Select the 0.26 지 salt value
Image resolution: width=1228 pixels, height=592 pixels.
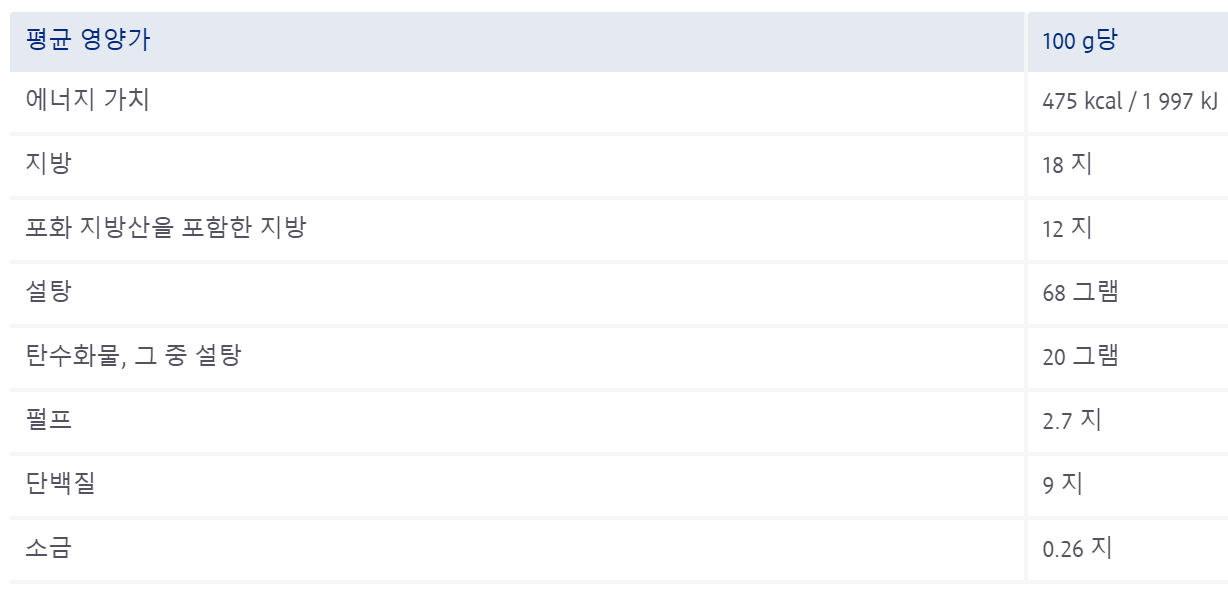(1077, 549)
